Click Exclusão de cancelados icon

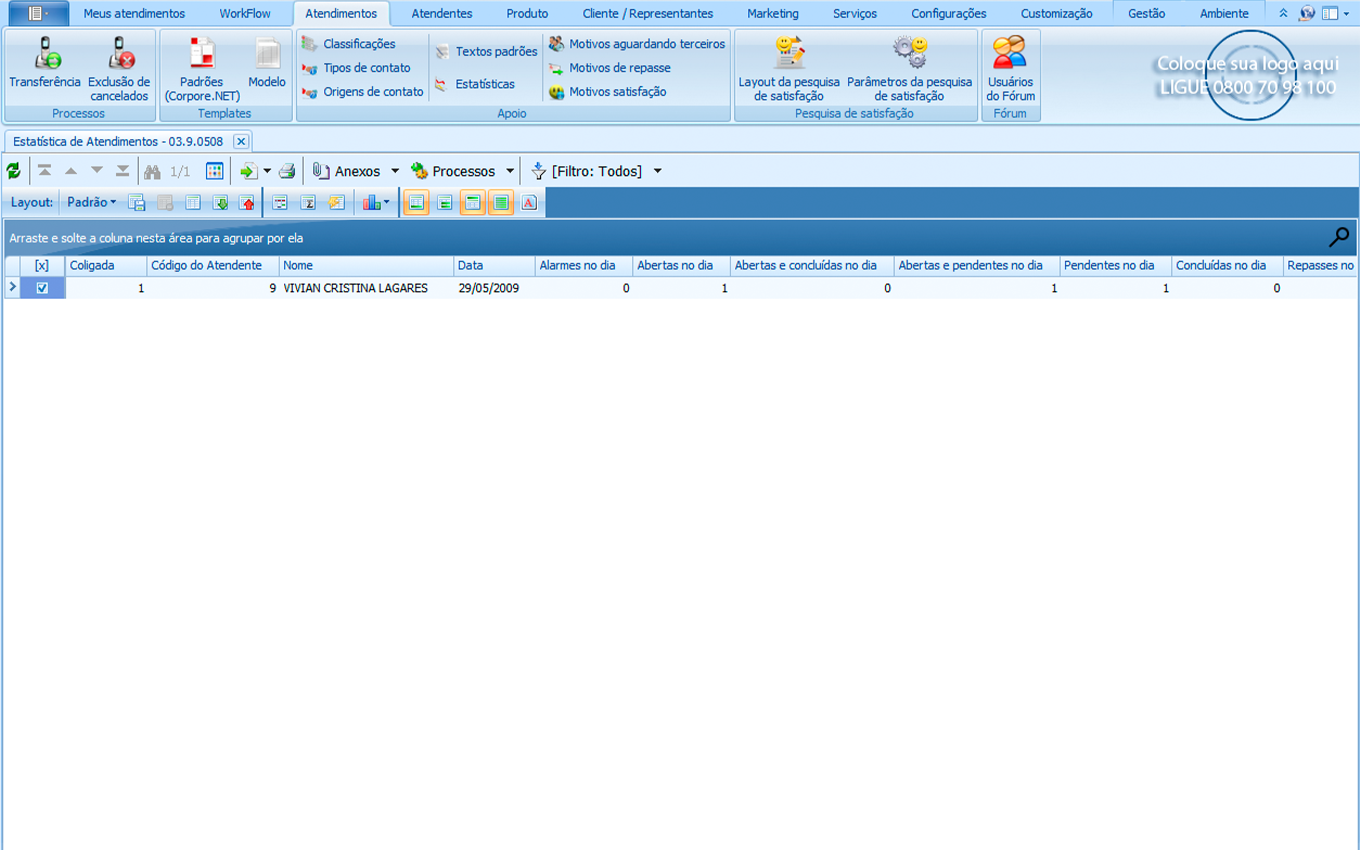[x=119, y=65]
